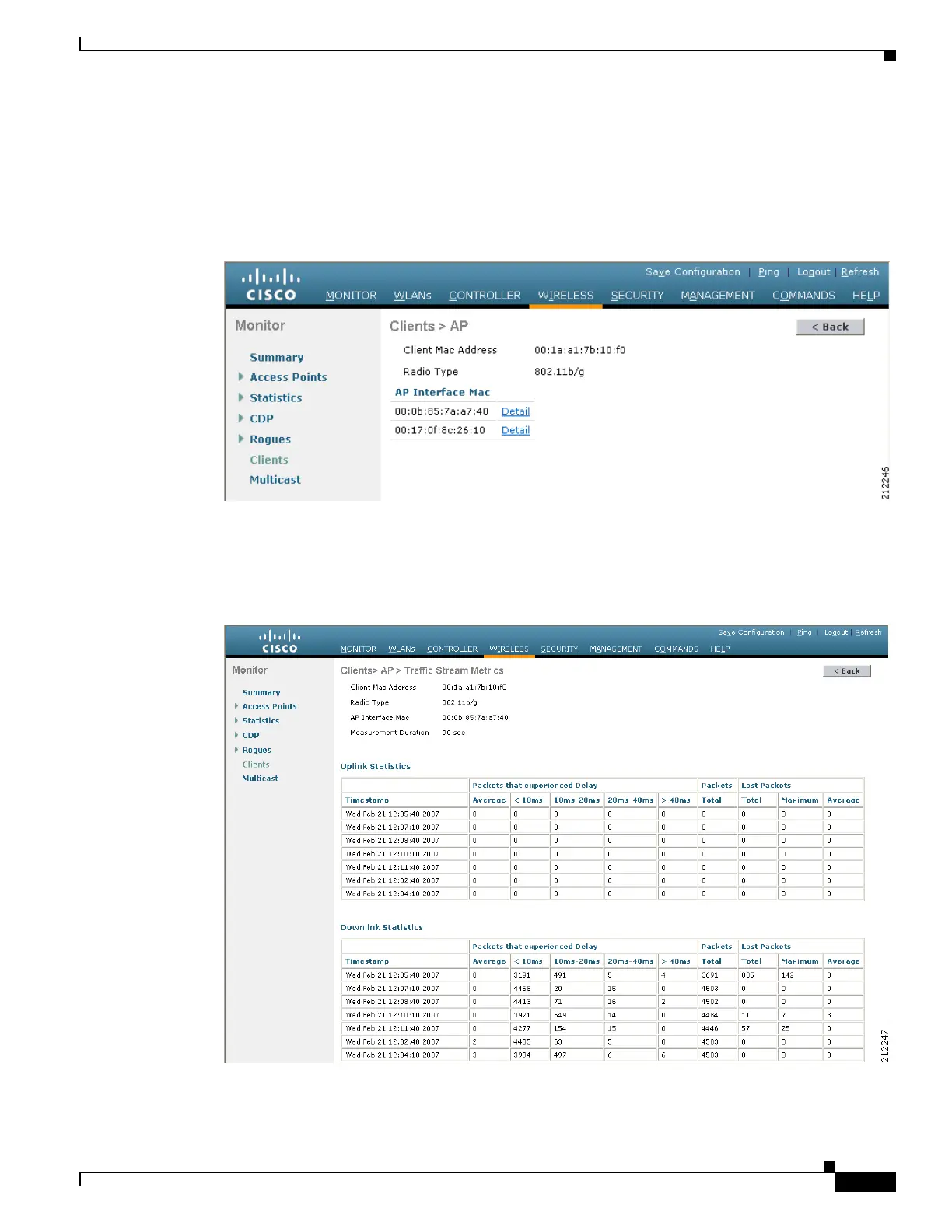Click Clients > AP > Traffic Stream Metrics title
This screenshot has width=952, height=1232.
point(422,670)
